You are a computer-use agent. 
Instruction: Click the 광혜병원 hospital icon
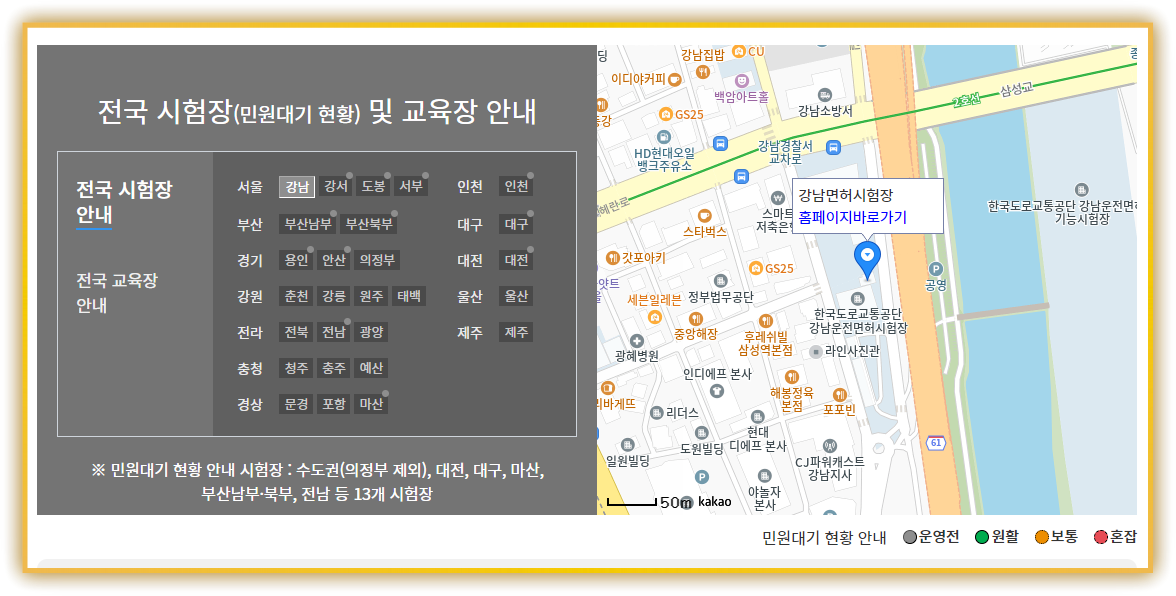click(637, 342)
